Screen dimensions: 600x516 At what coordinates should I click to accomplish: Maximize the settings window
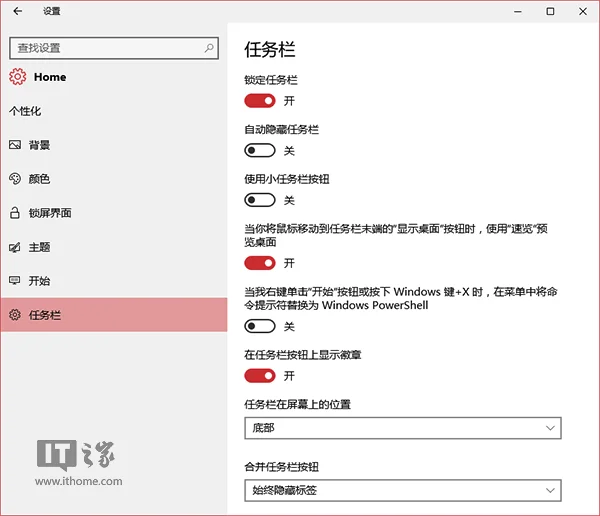[x=550, y=11]
